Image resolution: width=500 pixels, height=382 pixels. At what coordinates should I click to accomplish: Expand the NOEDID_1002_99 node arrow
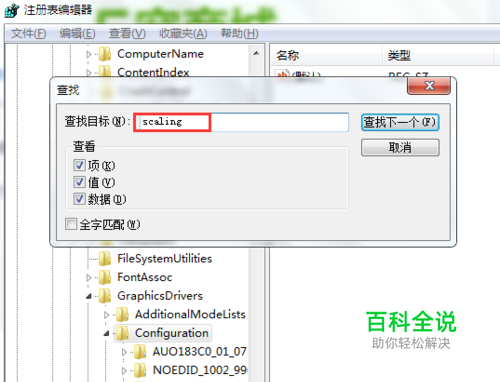coord(124,370)
